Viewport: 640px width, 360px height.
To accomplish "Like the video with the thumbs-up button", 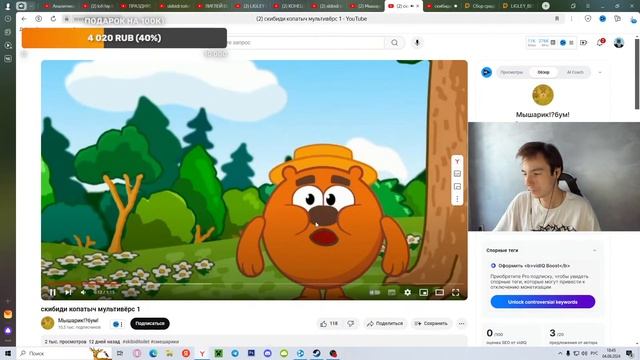I will 329,324.
